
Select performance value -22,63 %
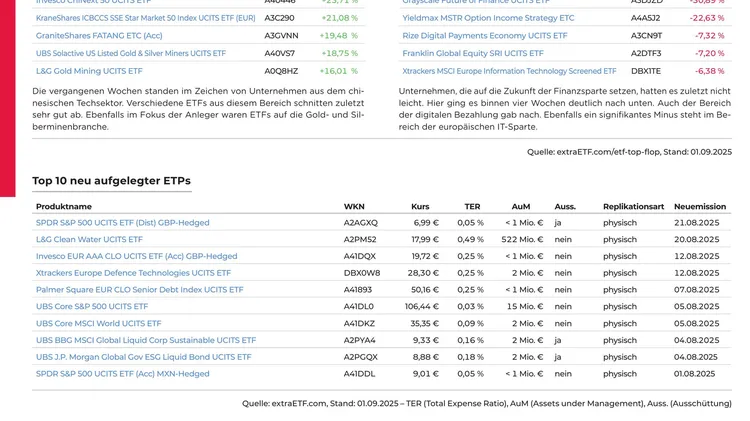[x=707, y=18]
